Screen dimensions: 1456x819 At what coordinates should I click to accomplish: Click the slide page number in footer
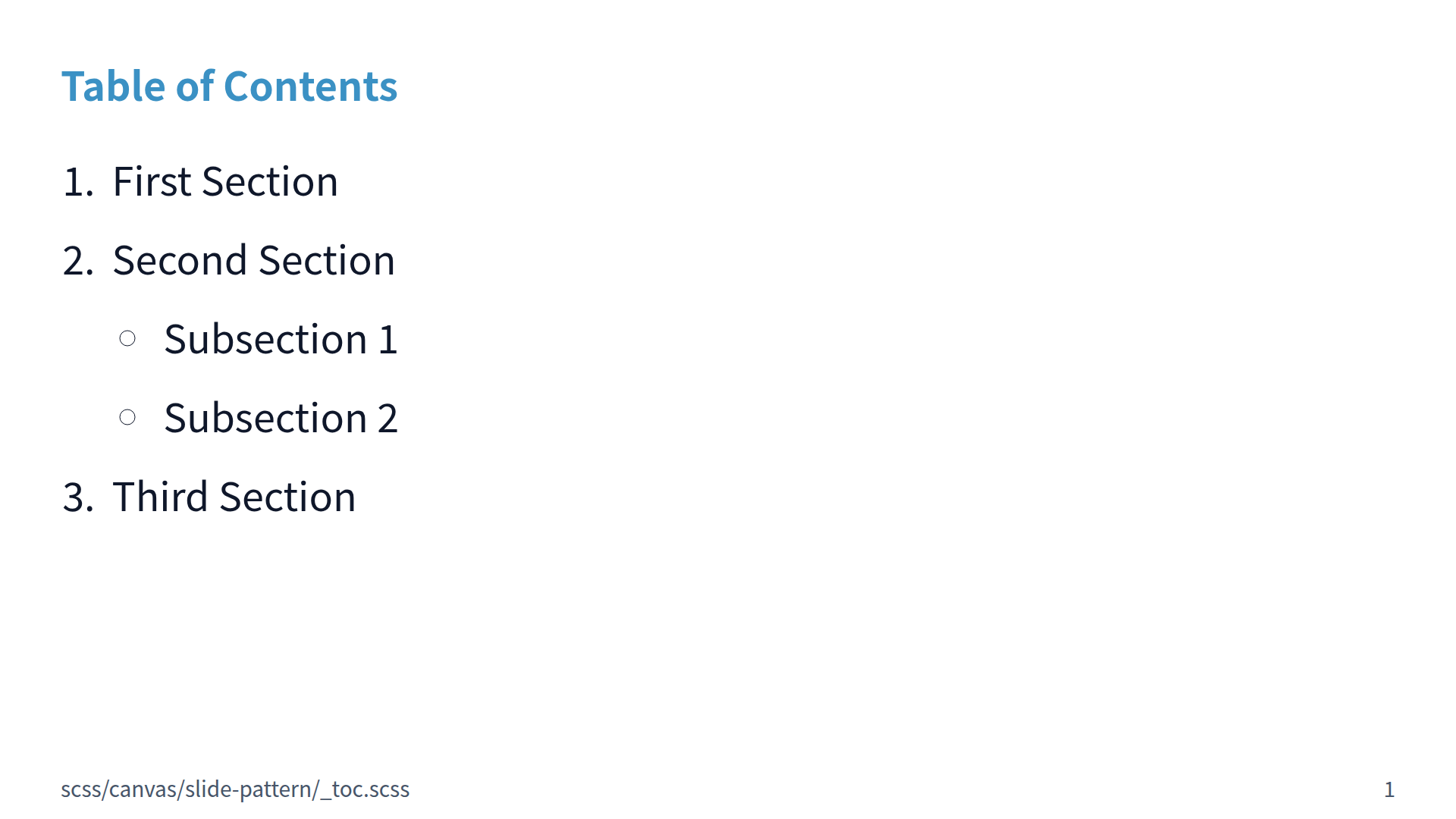click(x=1389, y=790)
